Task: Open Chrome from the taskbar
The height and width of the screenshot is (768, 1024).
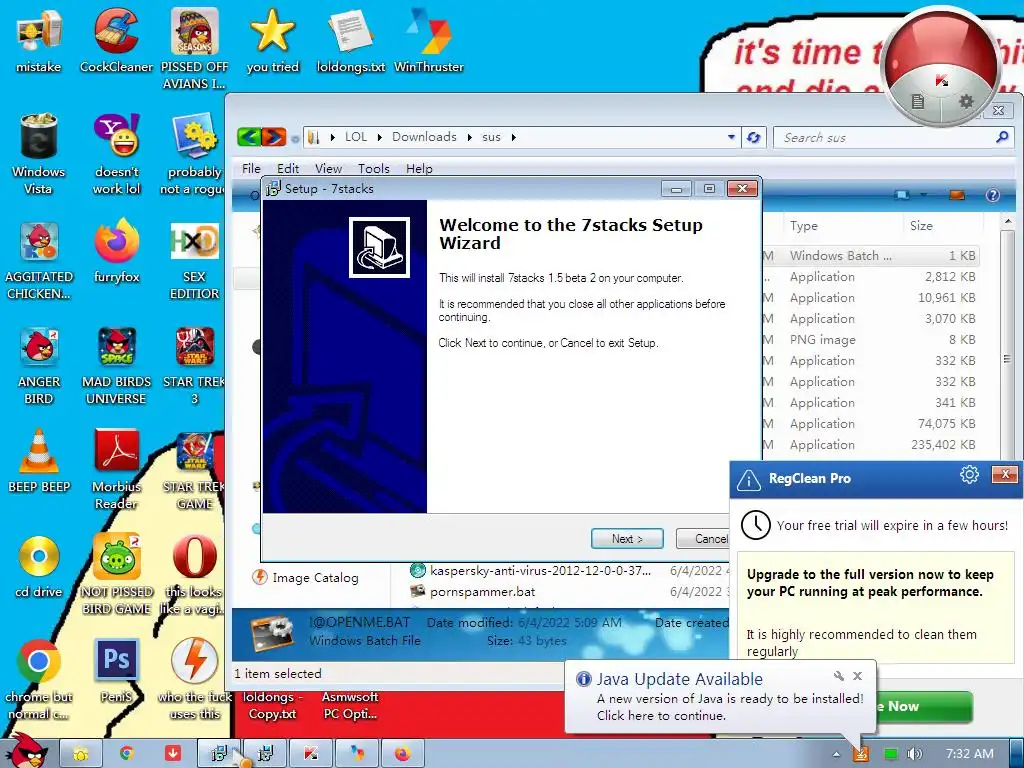Action: pyautogui.click(x=126, y=754)
